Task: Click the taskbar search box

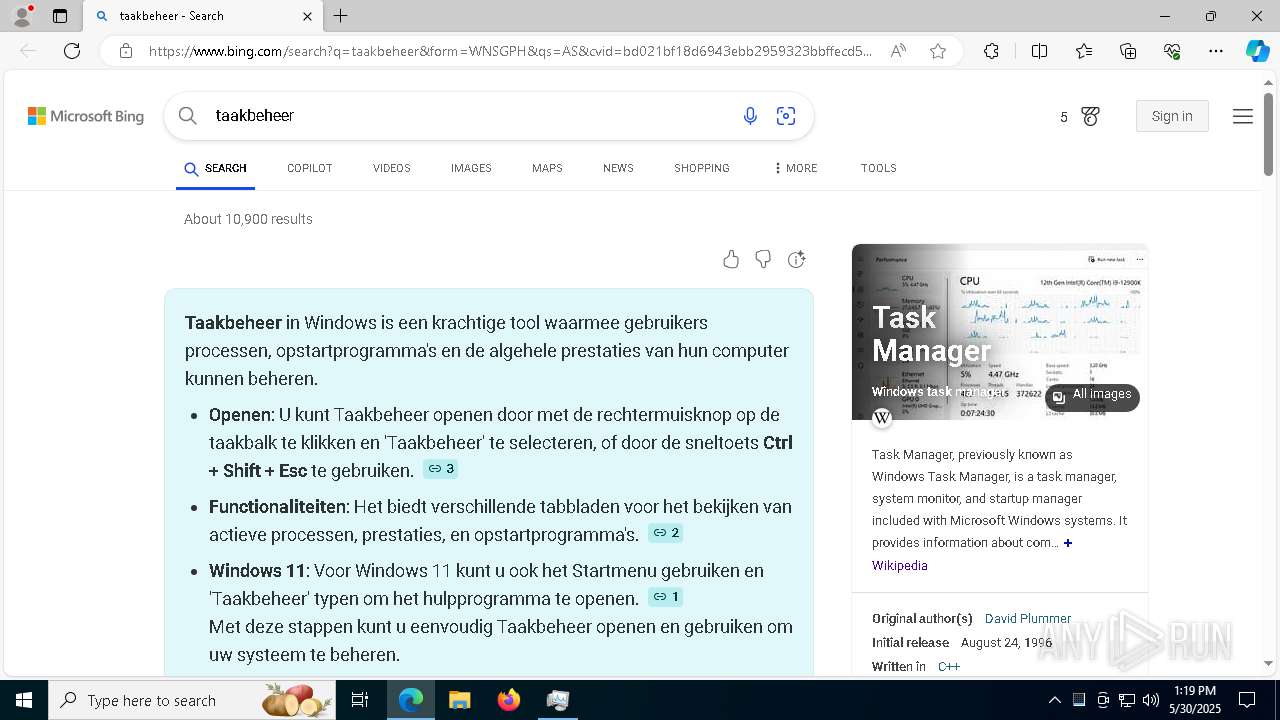Action: click(x=192, y=700)
